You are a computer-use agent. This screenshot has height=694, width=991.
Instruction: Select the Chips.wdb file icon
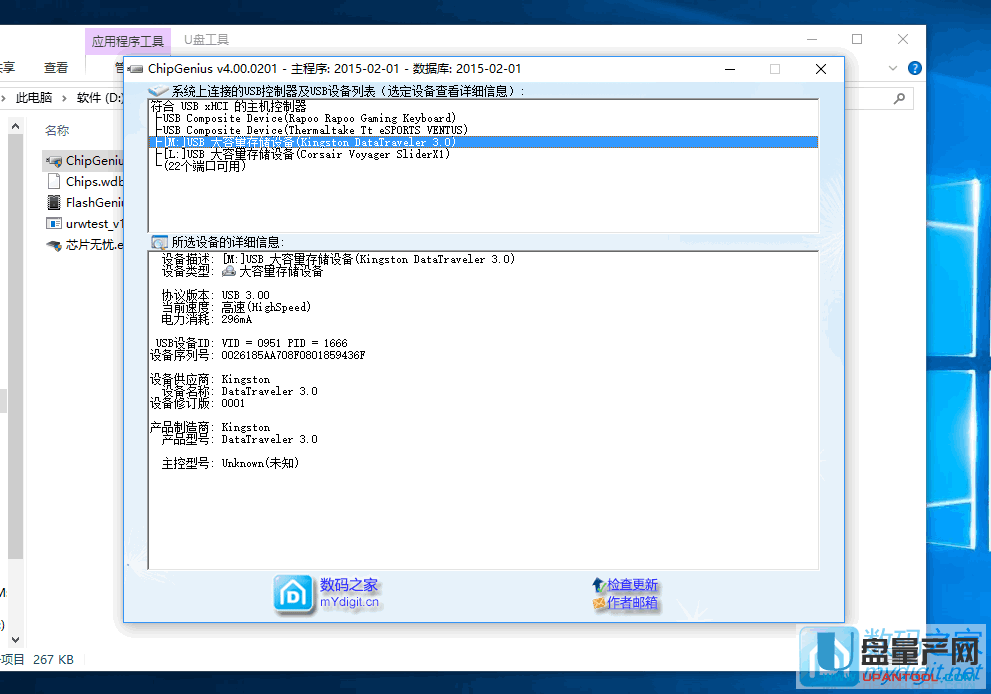(x=54, y=182)
